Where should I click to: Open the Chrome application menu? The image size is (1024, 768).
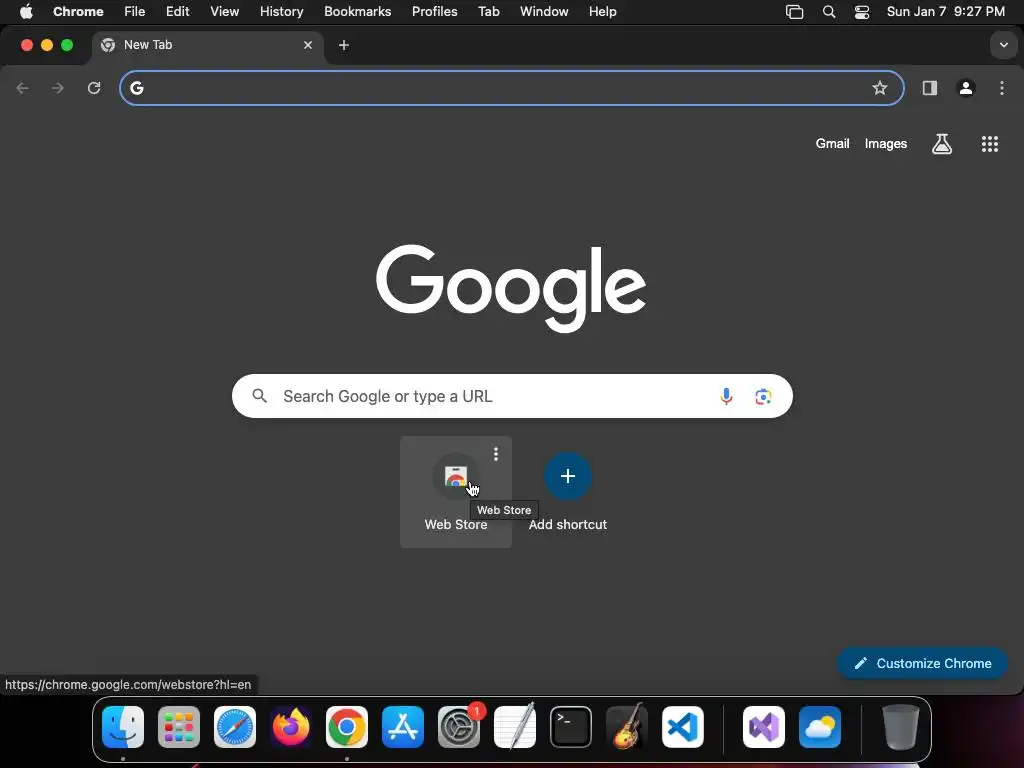pyautogui.click(x=78, y=12)
